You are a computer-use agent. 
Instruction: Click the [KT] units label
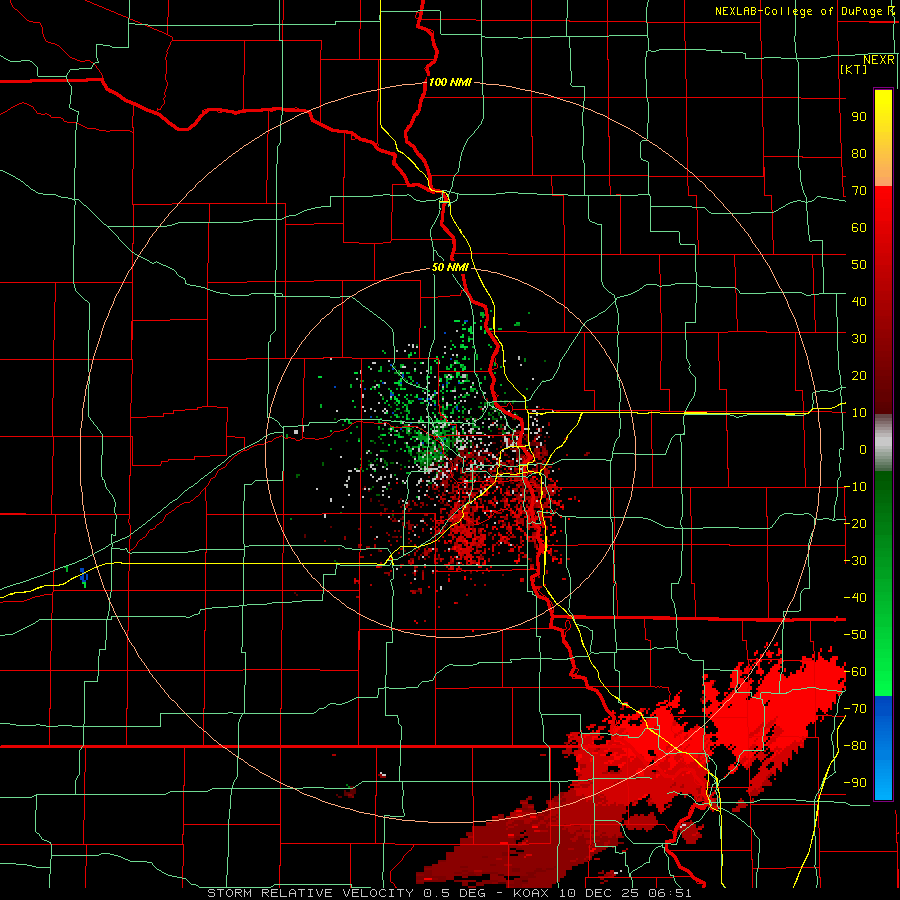pyautogui.click(x=854, y=69)
